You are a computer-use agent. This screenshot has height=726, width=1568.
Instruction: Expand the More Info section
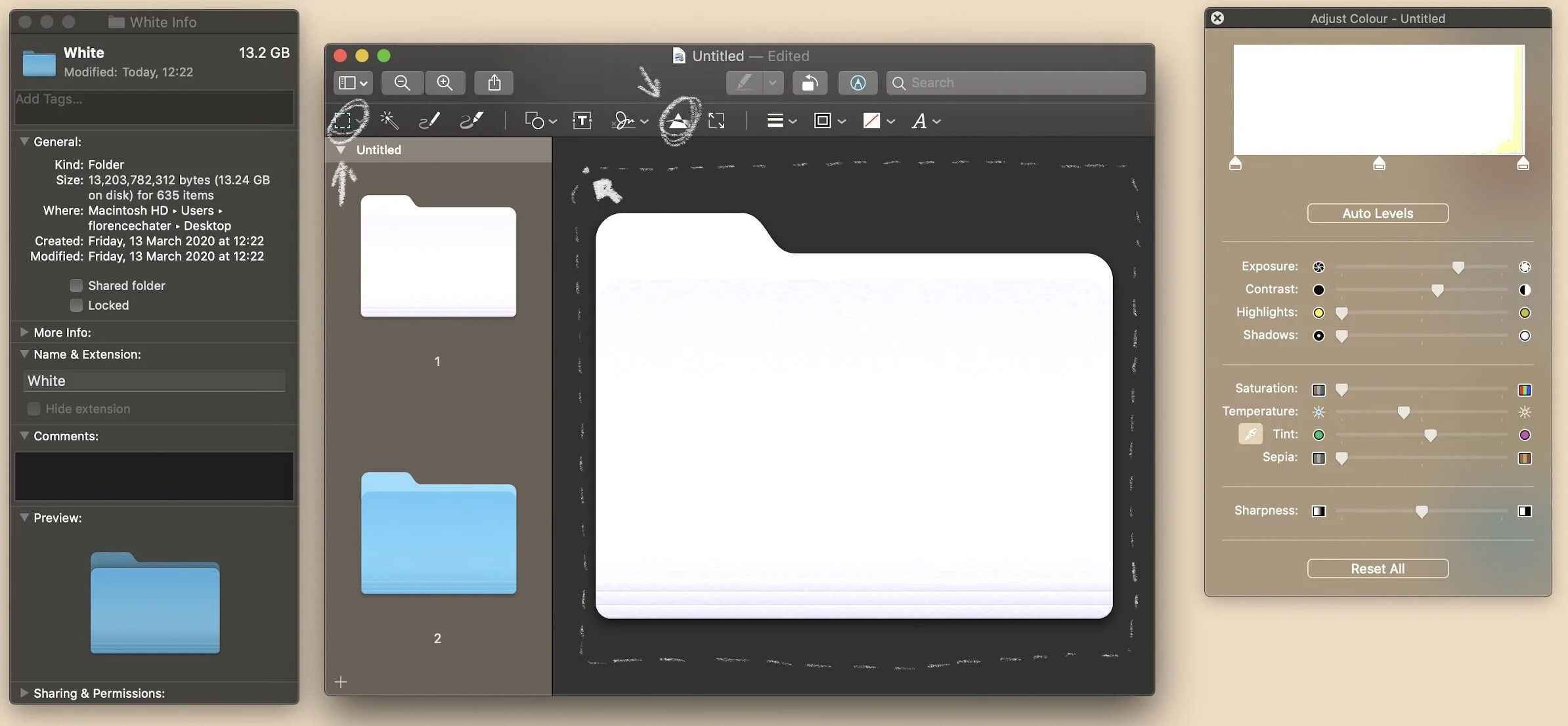pyautogui.click(x=24, y=332)
